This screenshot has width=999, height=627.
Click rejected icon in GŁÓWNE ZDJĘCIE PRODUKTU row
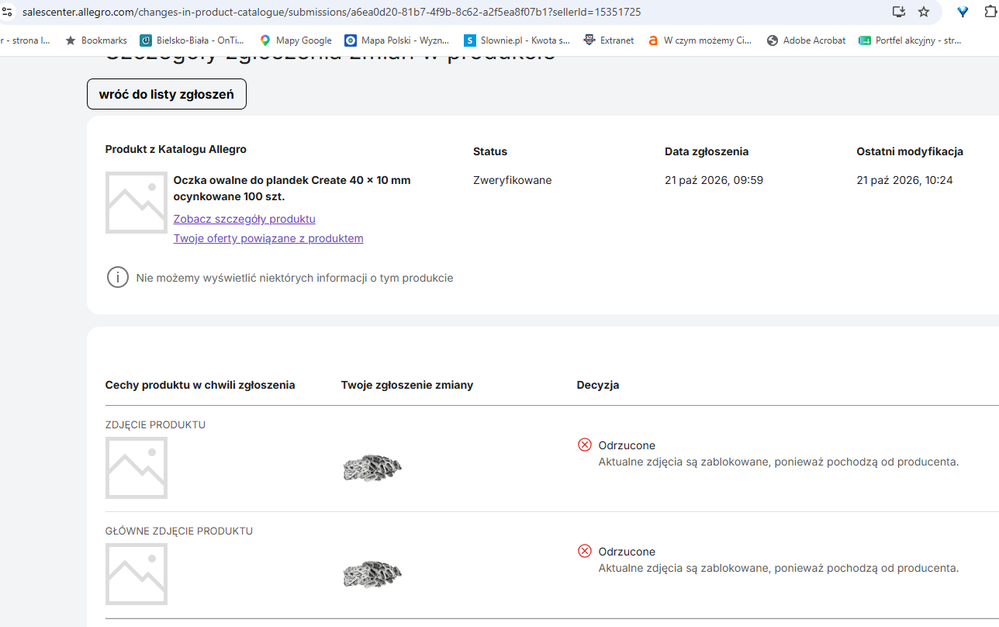click(584, 551)
